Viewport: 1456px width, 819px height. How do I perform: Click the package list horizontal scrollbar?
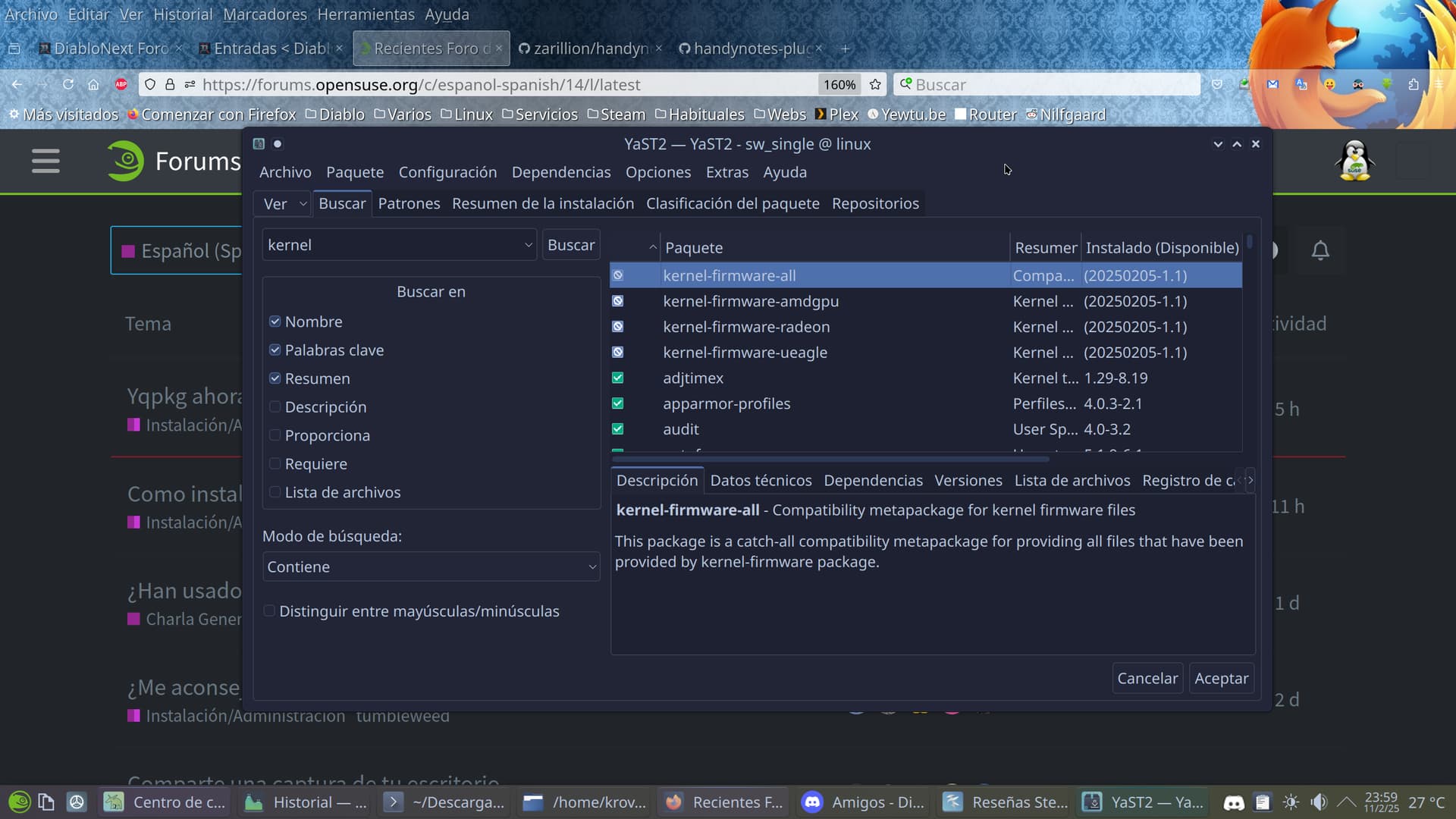[830, 459]
